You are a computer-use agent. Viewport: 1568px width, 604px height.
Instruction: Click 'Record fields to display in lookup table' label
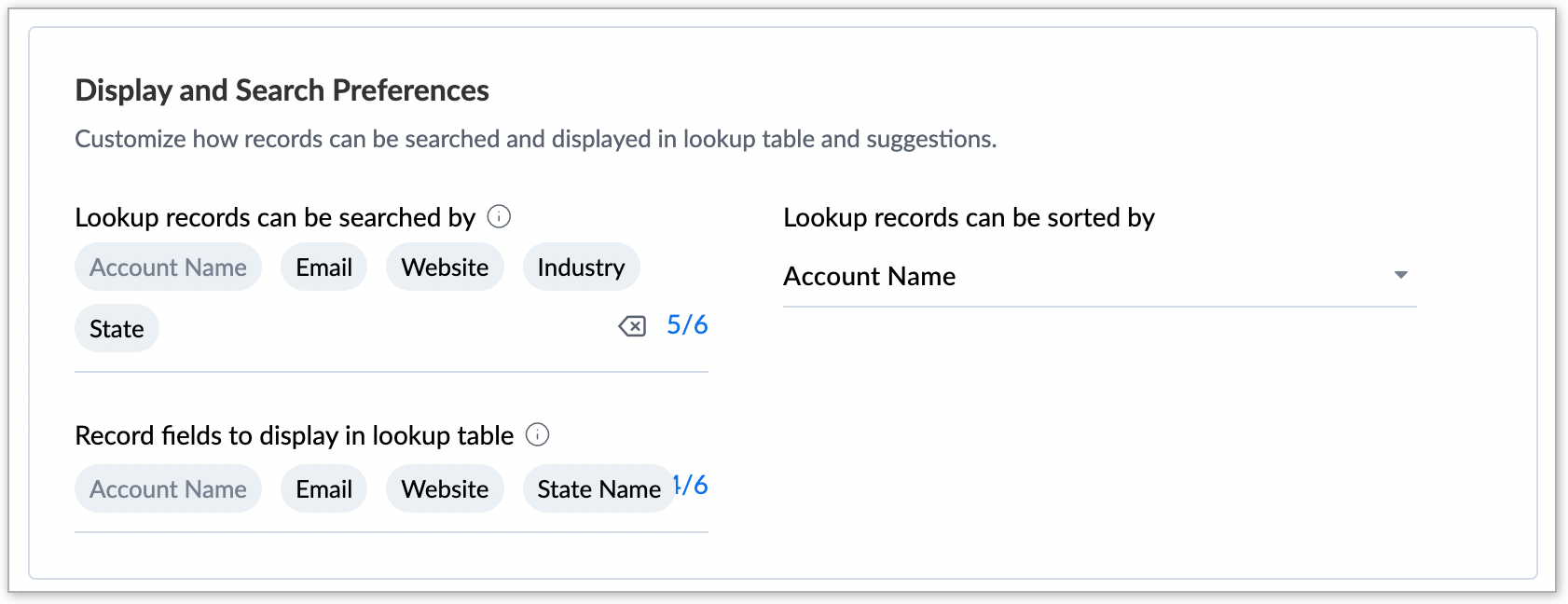[294, 435]
